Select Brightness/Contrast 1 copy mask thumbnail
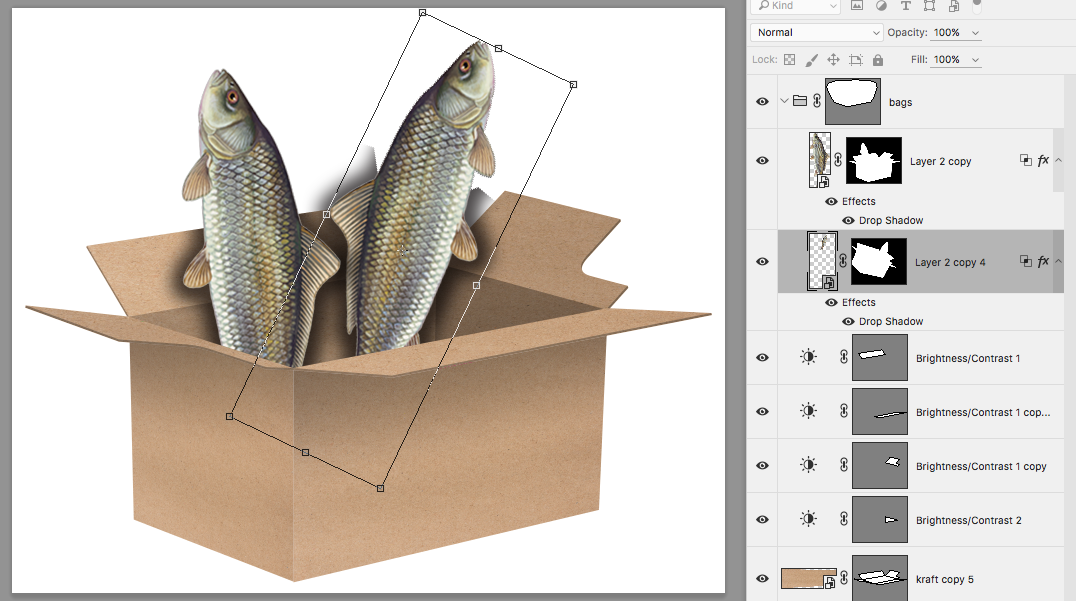Image resolution: width=1076 pixels, height=601 pixels. (880, 465)
